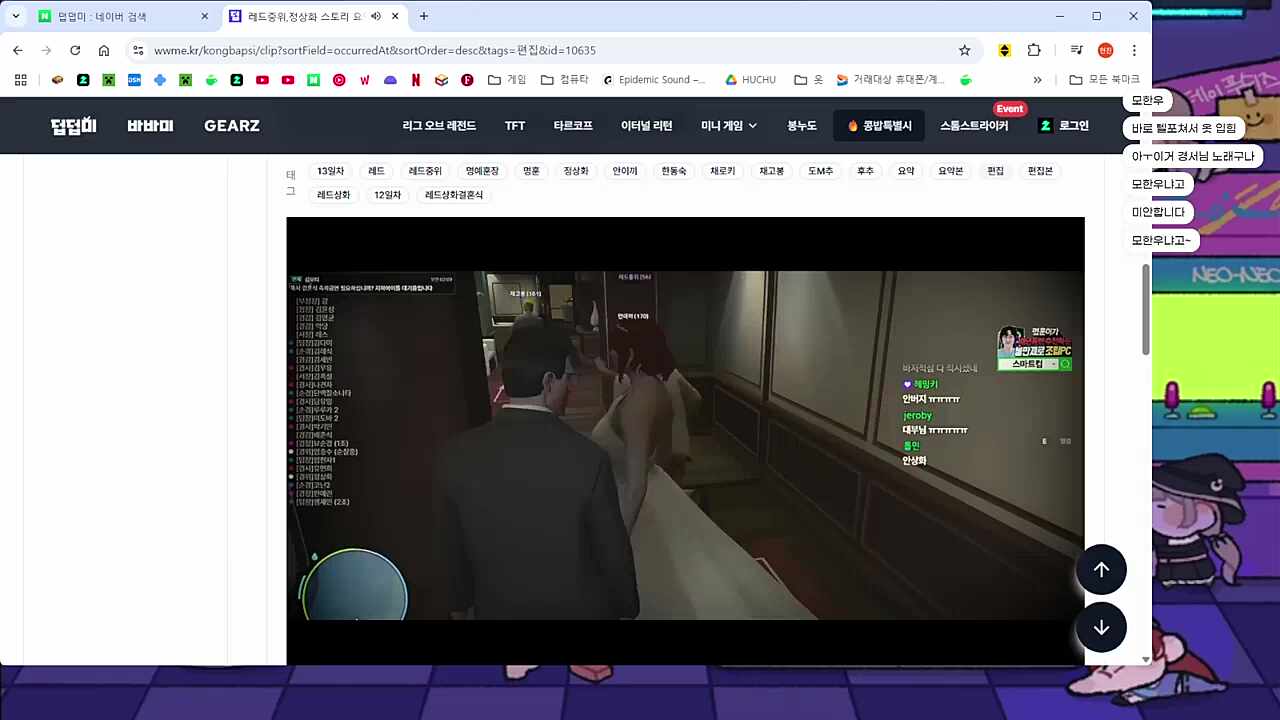Open the tab search dropdown arrow
This screenshot has height=720, width=1280.
coord(16,16)
